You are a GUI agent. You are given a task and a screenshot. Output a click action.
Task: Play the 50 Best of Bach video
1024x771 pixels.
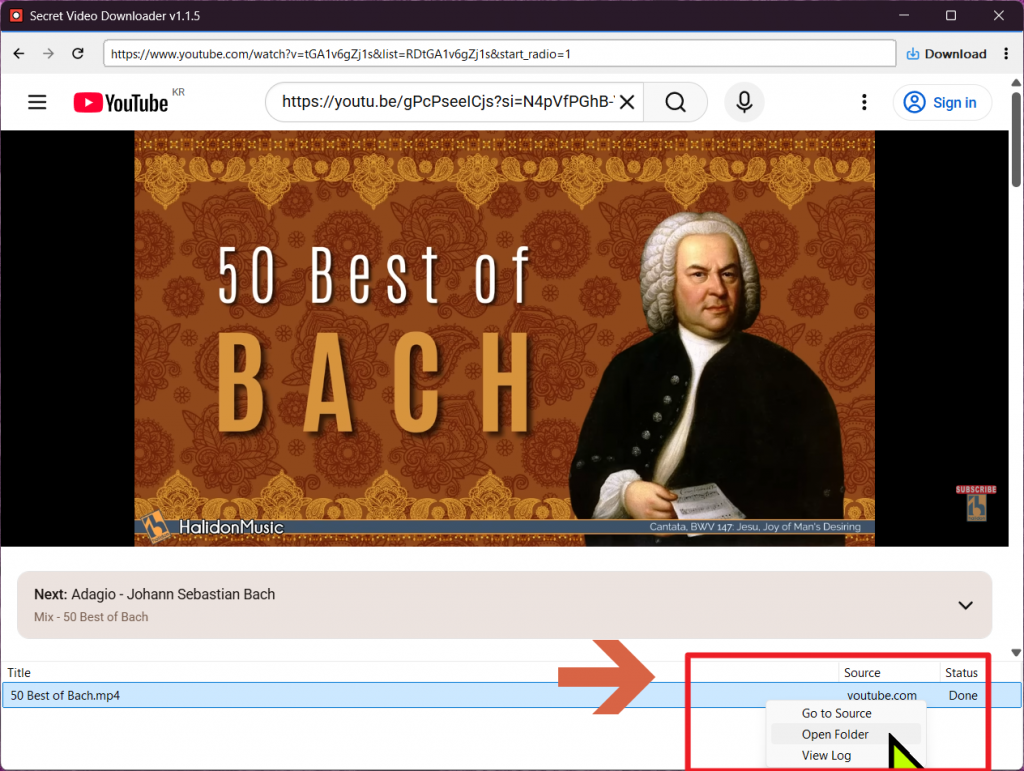click(x=504, y=338)
